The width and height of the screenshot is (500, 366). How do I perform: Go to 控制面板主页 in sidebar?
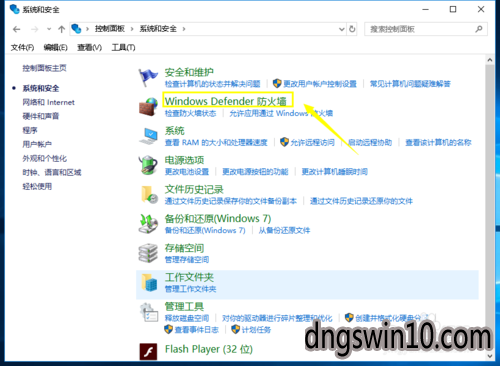pos(44,68)
